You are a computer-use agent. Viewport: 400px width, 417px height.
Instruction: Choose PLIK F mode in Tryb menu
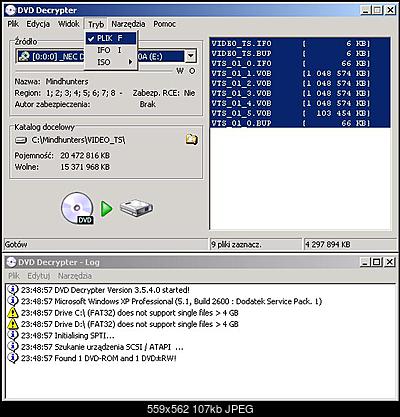coord(111,38)
